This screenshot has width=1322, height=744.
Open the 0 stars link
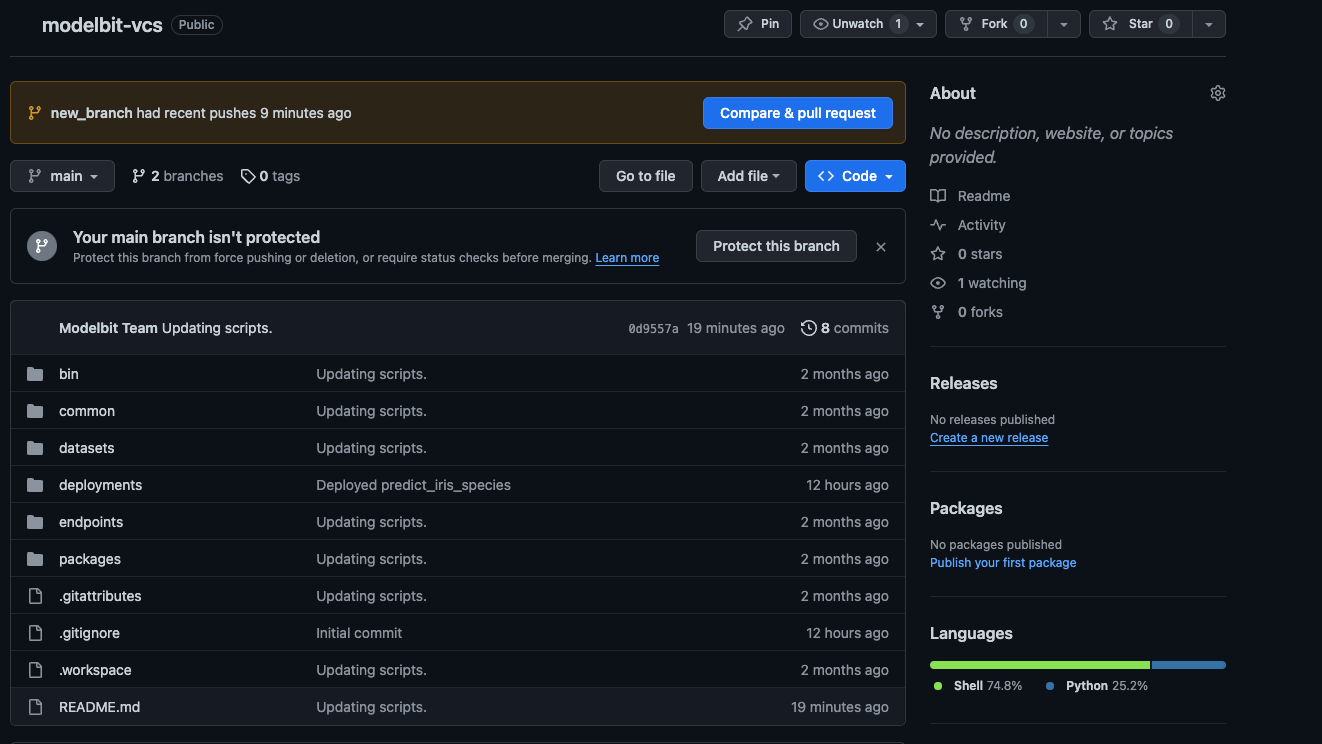[x=980, y=254]
